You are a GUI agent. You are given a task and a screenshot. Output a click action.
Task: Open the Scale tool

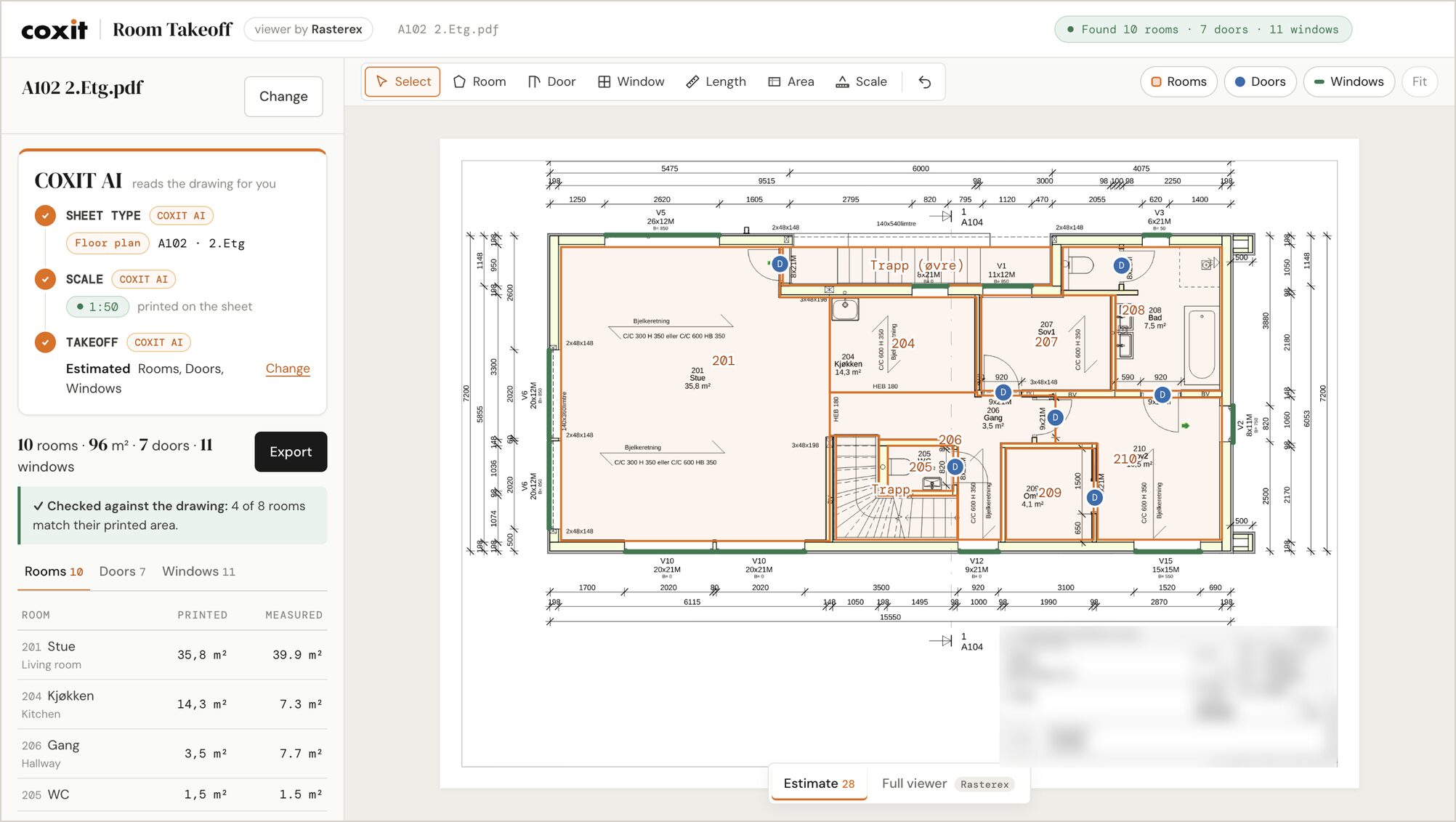click(861, 81)
